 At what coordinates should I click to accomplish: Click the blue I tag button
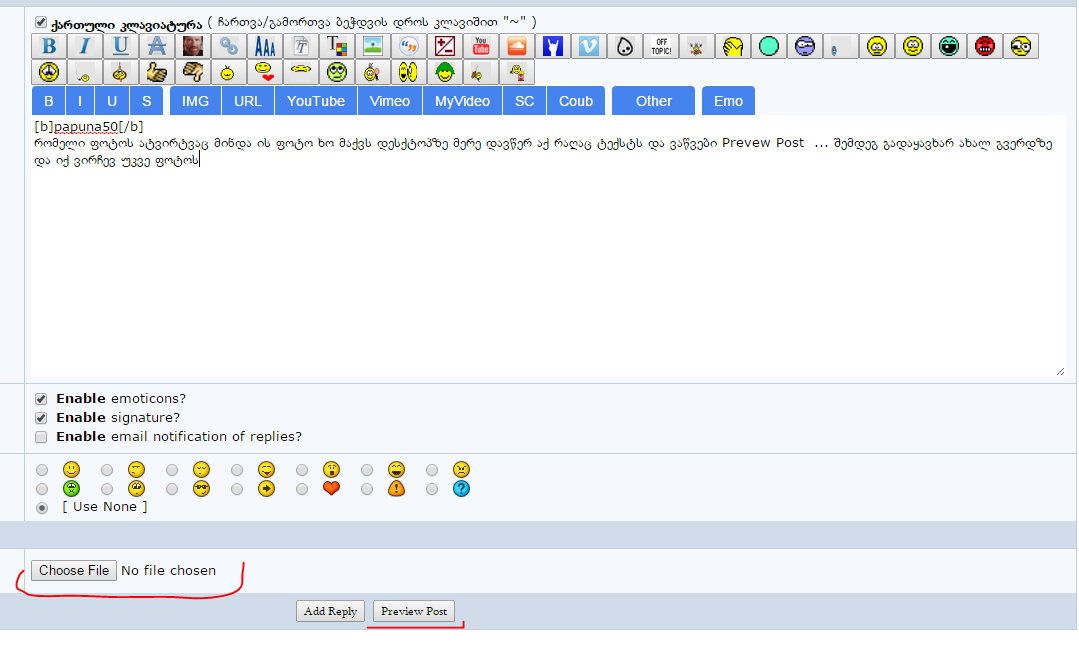coord(80,101)
